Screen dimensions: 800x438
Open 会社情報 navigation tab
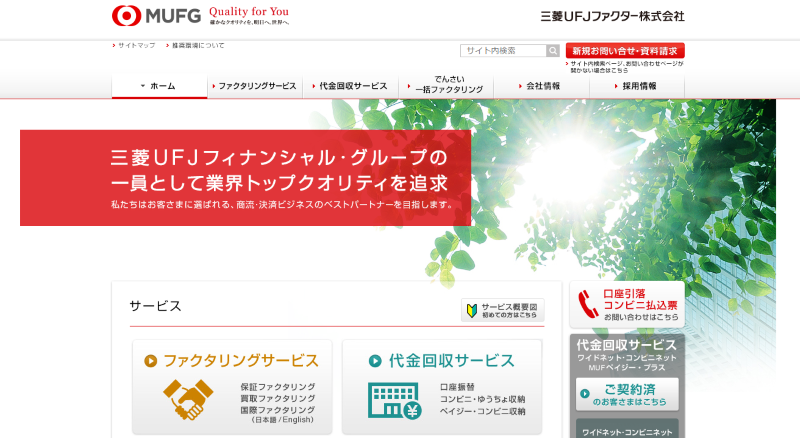point(541,86)
